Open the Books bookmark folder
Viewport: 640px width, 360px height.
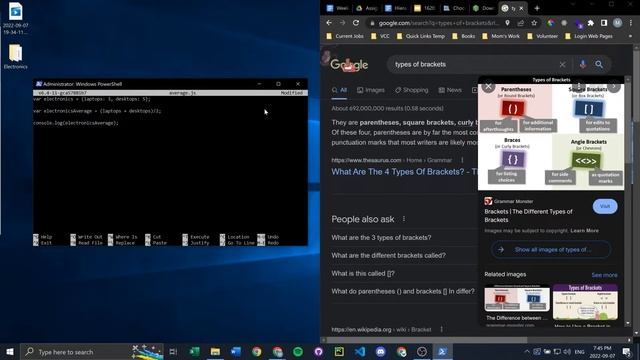coord(463,36)
